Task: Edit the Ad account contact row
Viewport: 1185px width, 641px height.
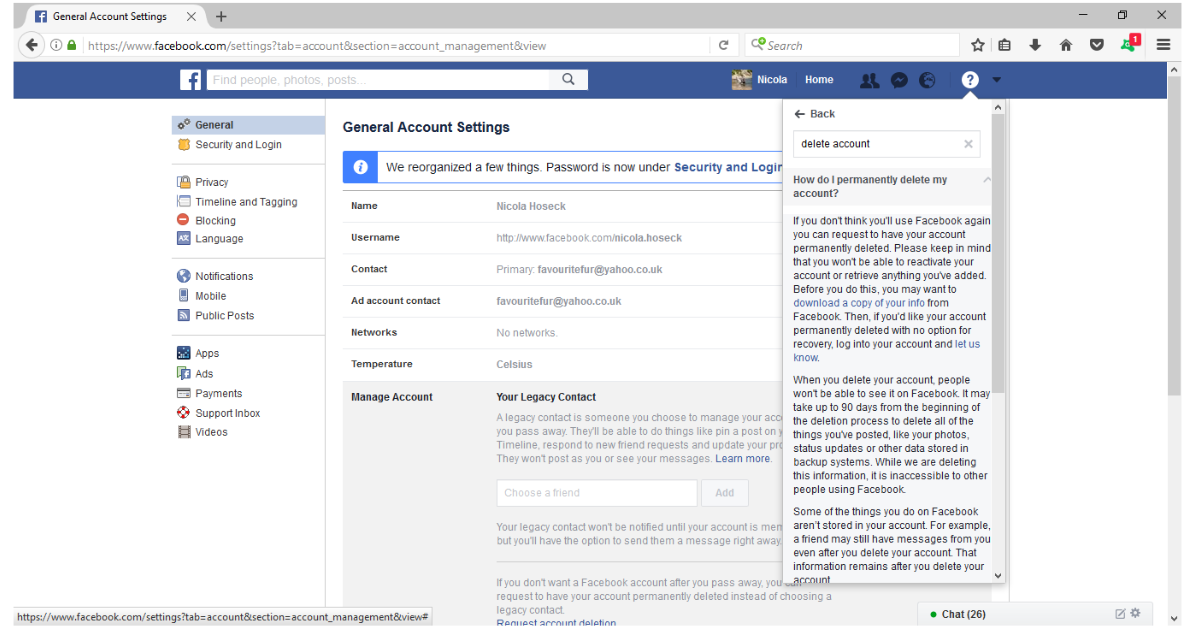Action: coord(562,302)
